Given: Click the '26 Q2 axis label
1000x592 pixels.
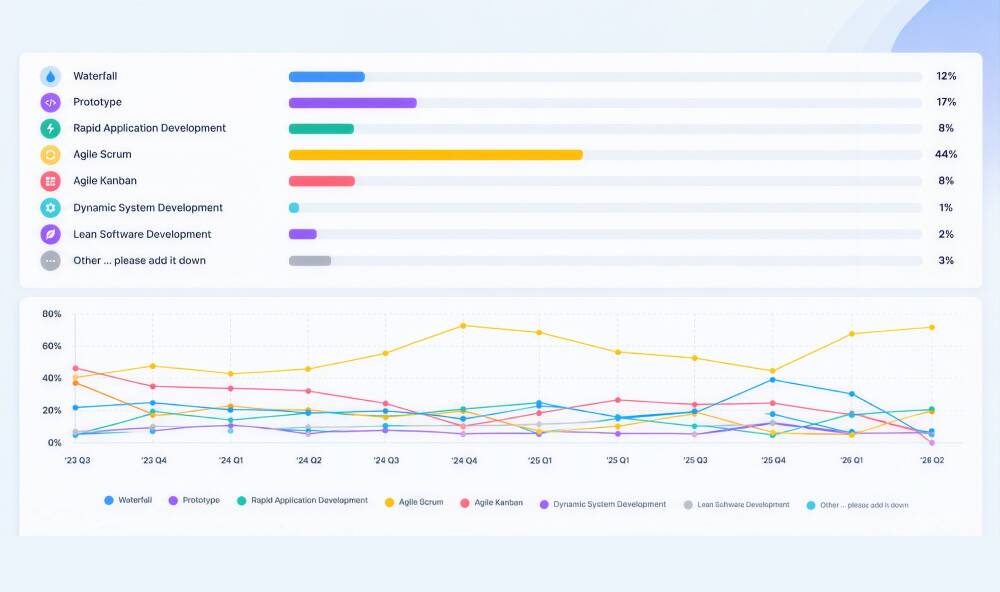Looking at the screenshot, I should (932, 460).
